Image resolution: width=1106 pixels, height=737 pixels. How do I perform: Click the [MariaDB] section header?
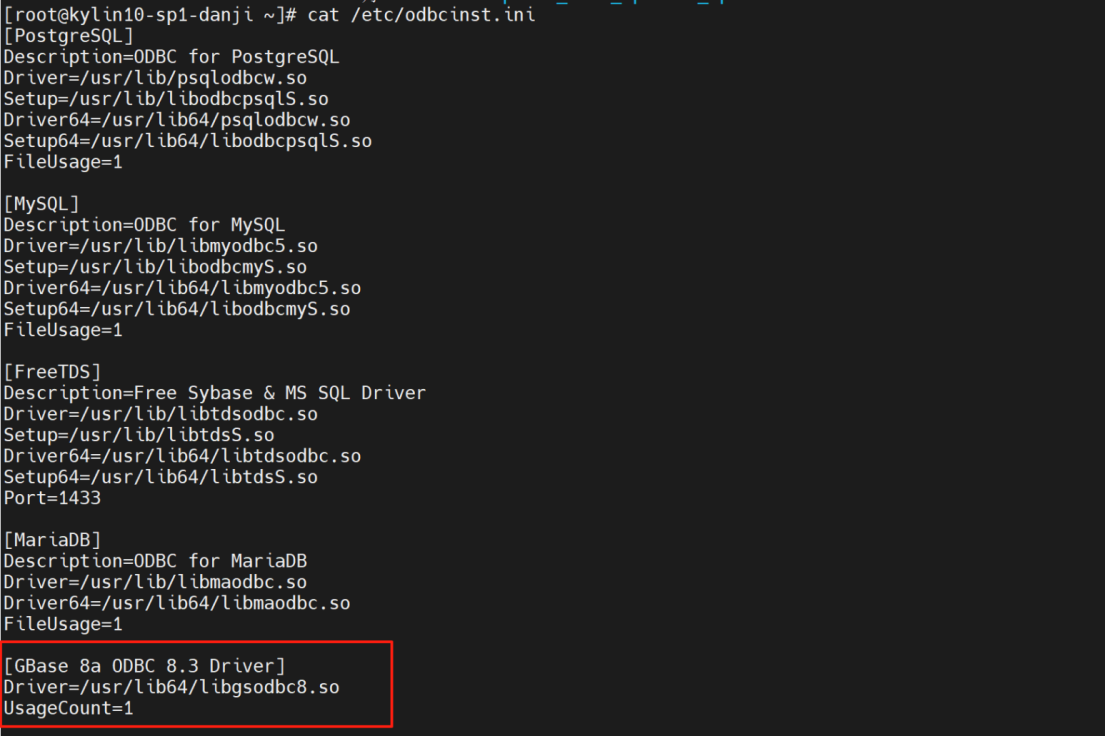click(52, 540)
